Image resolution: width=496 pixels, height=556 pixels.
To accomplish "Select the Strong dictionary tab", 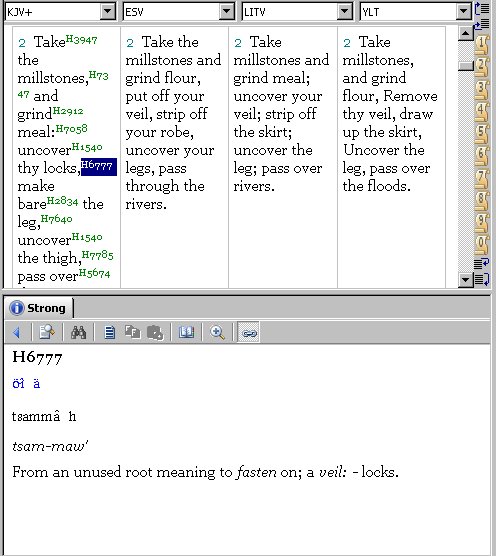I will tap(39, 308).
